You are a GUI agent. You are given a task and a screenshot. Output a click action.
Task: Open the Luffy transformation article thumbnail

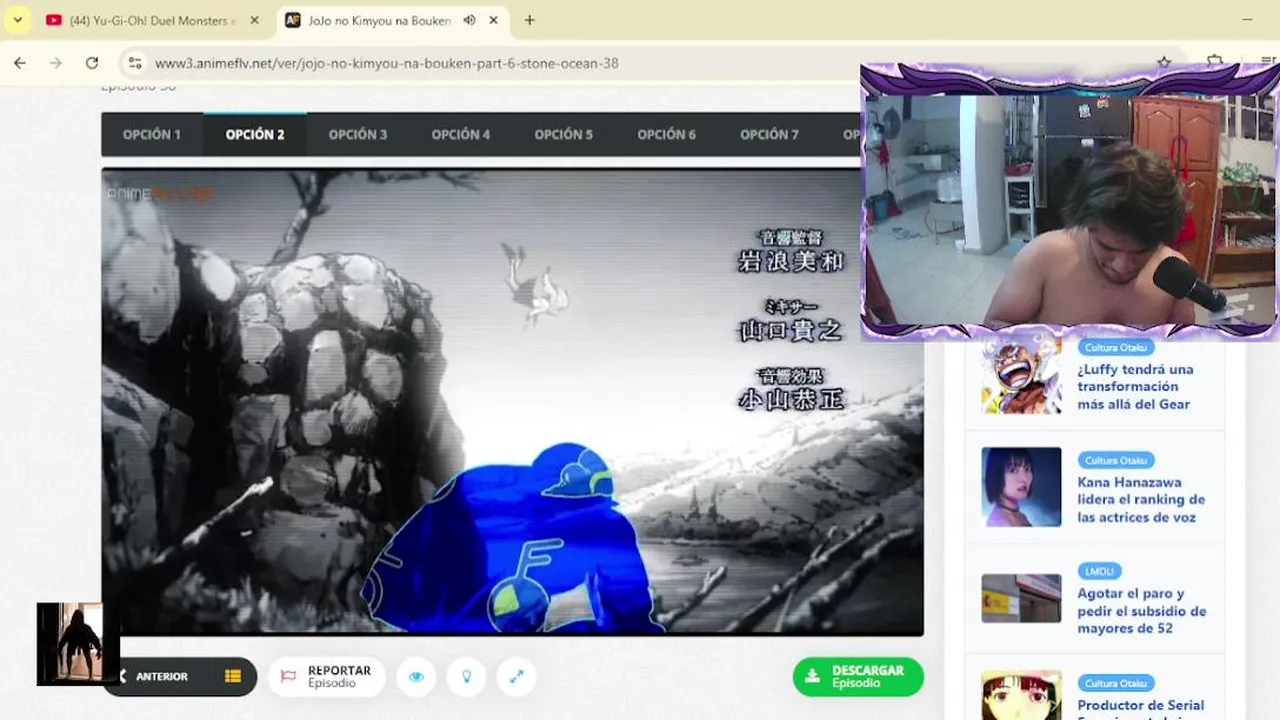pyautogui.click(x=1021, y=374)
